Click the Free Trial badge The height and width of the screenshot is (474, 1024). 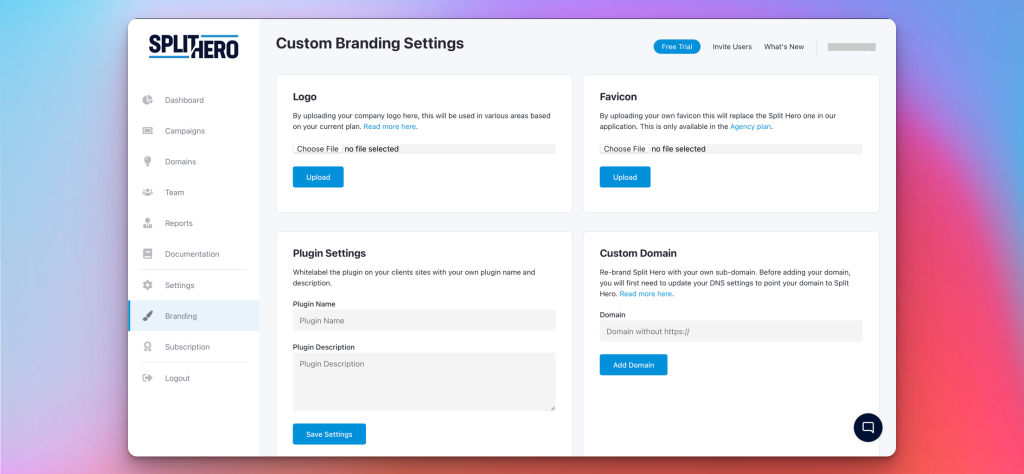pyautogui.click(x=677, y=47)
